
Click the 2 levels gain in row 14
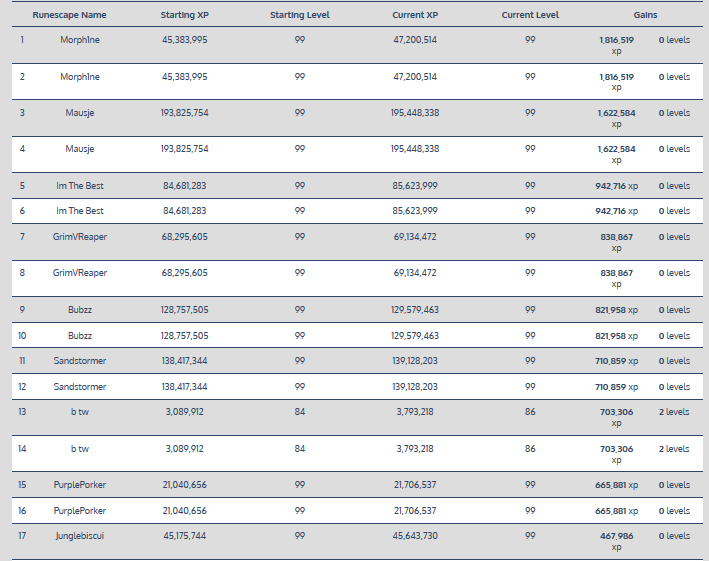[674, 449]
